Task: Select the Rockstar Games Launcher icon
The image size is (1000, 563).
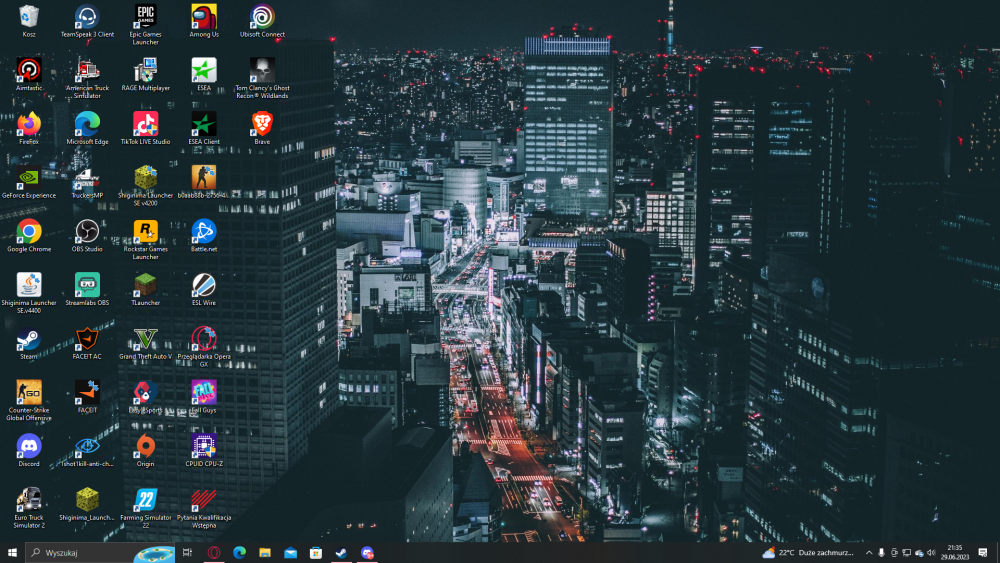Action: pyautogui.click(x=145, y=239)
